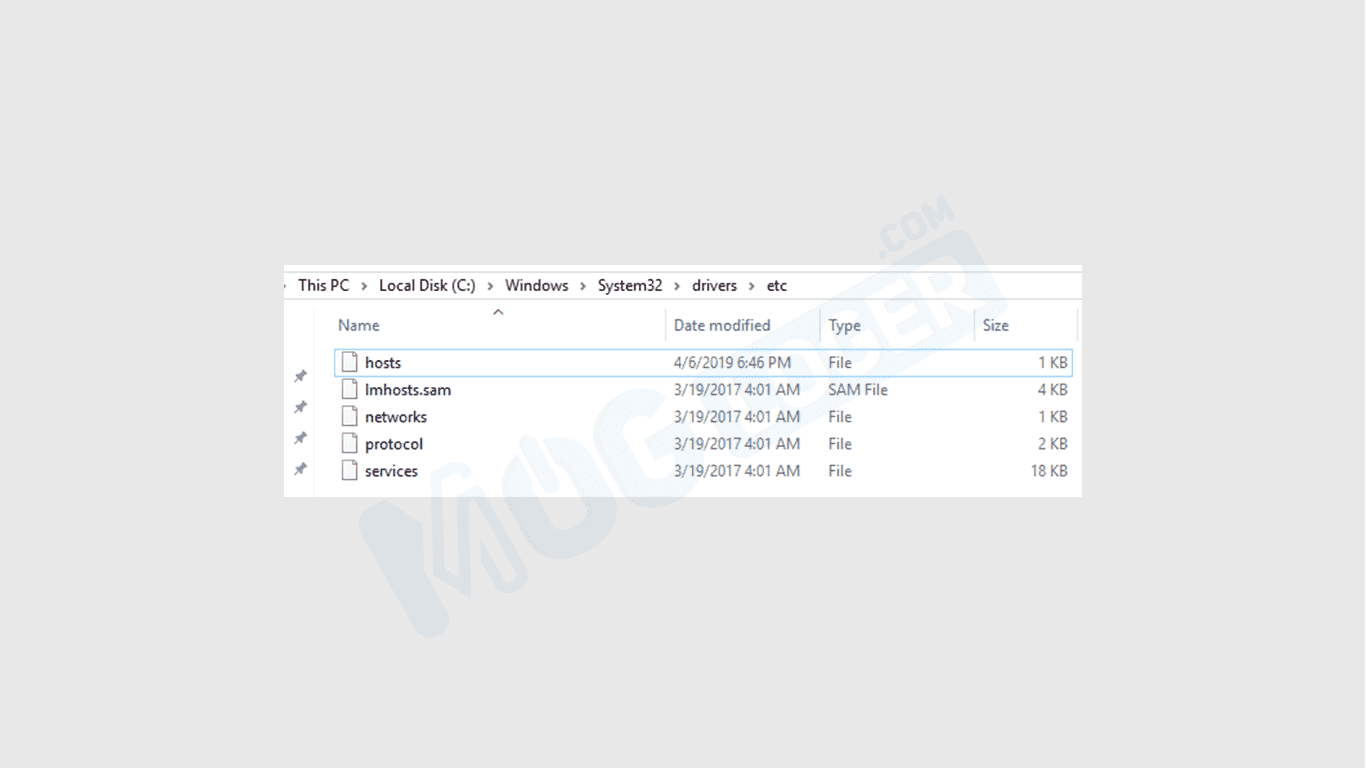Select the file named services
Screen dimensions: 1366x768
(391, 470)
